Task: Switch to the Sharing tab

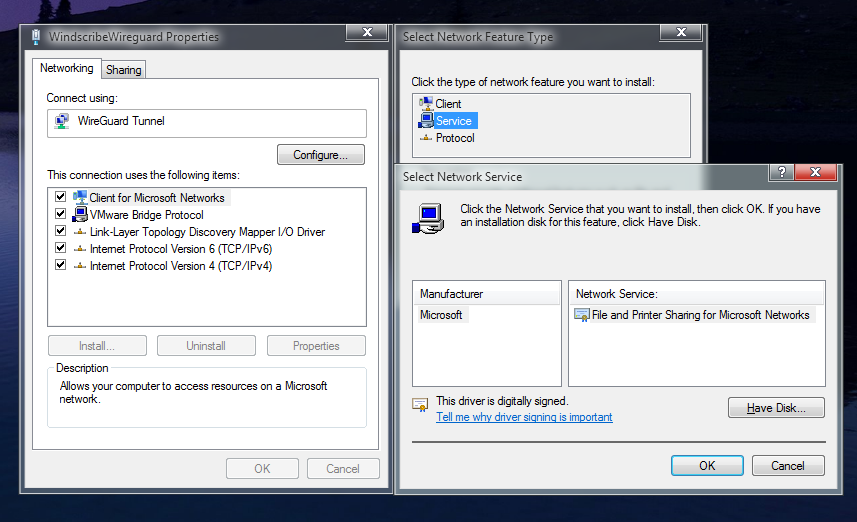Action: pyautogui.click(x=124, y=70)
